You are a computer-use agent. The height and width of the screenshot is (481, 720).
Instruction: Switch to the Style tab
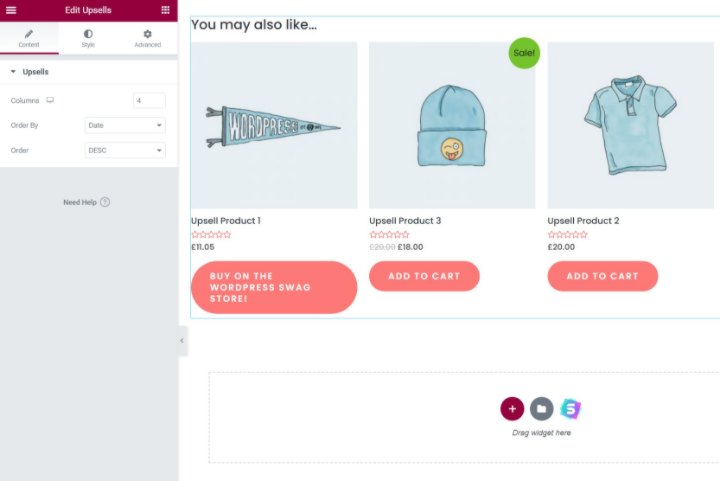coord(88,39)
